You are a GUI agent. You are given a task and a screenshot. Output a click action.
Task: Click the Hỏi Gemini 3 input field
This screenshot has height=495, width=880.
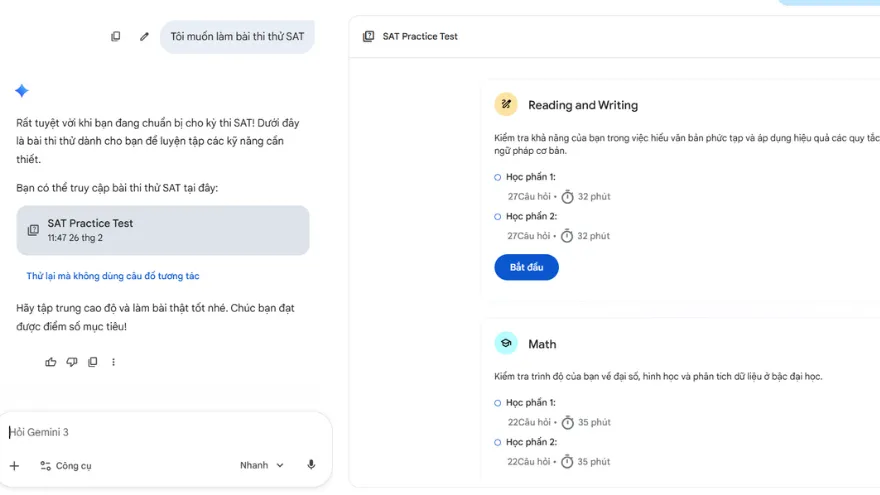point(160,432)
